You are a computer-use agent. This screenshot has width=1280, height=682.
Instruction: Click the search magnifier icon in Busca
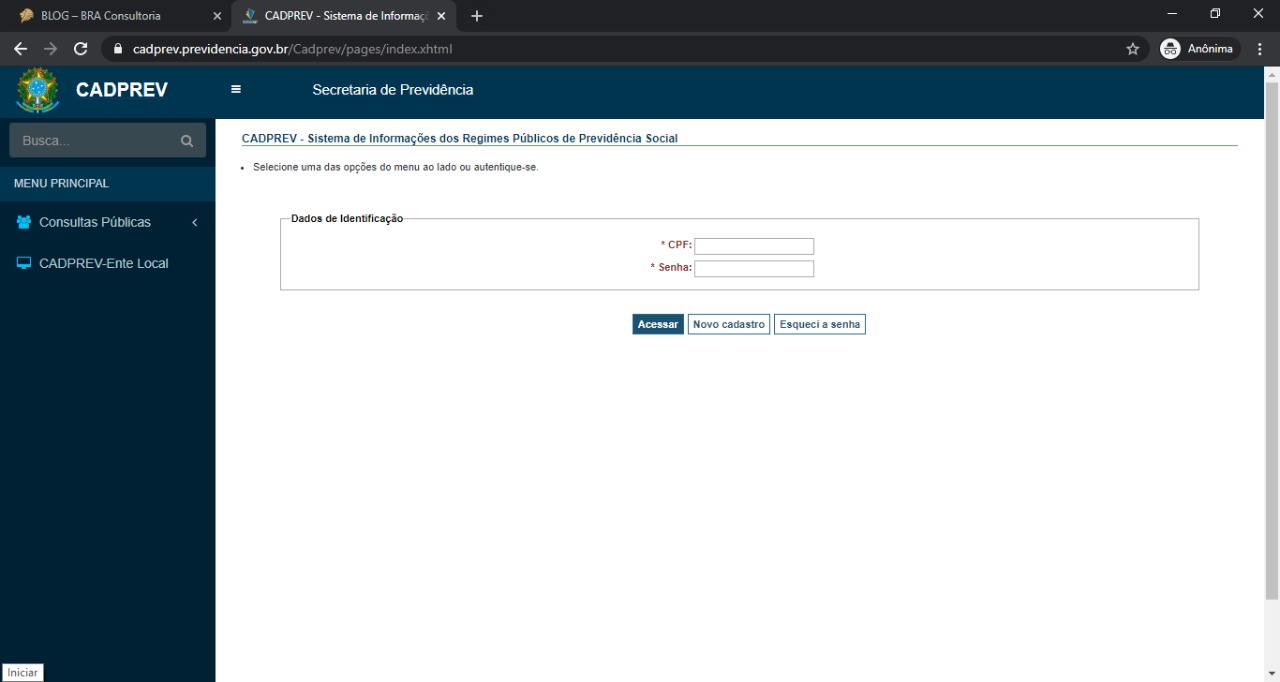click(186, 141)
